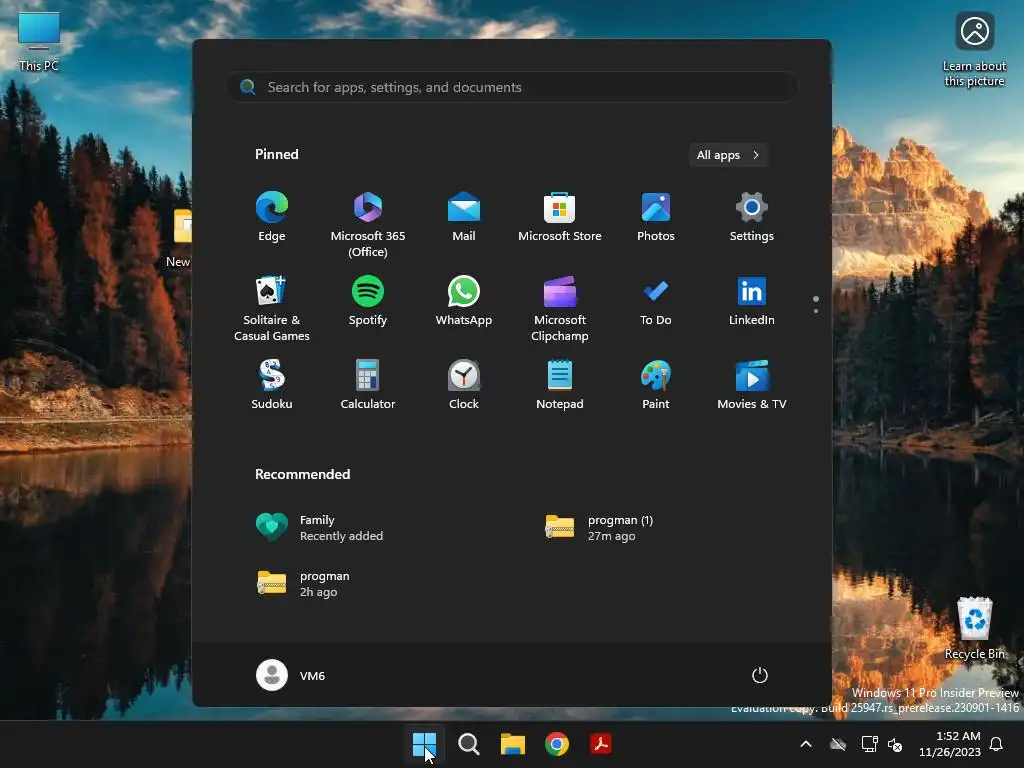Open Movies & TV
This screenshot has height=768, width=1024.
click(x=752, y=385)
